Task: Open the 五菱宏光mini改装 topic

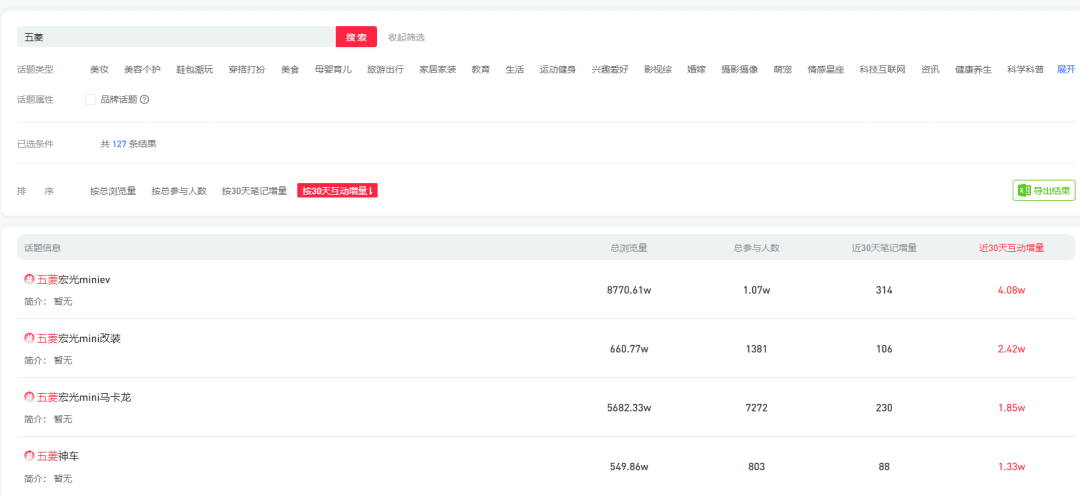Action: [79, 338]
